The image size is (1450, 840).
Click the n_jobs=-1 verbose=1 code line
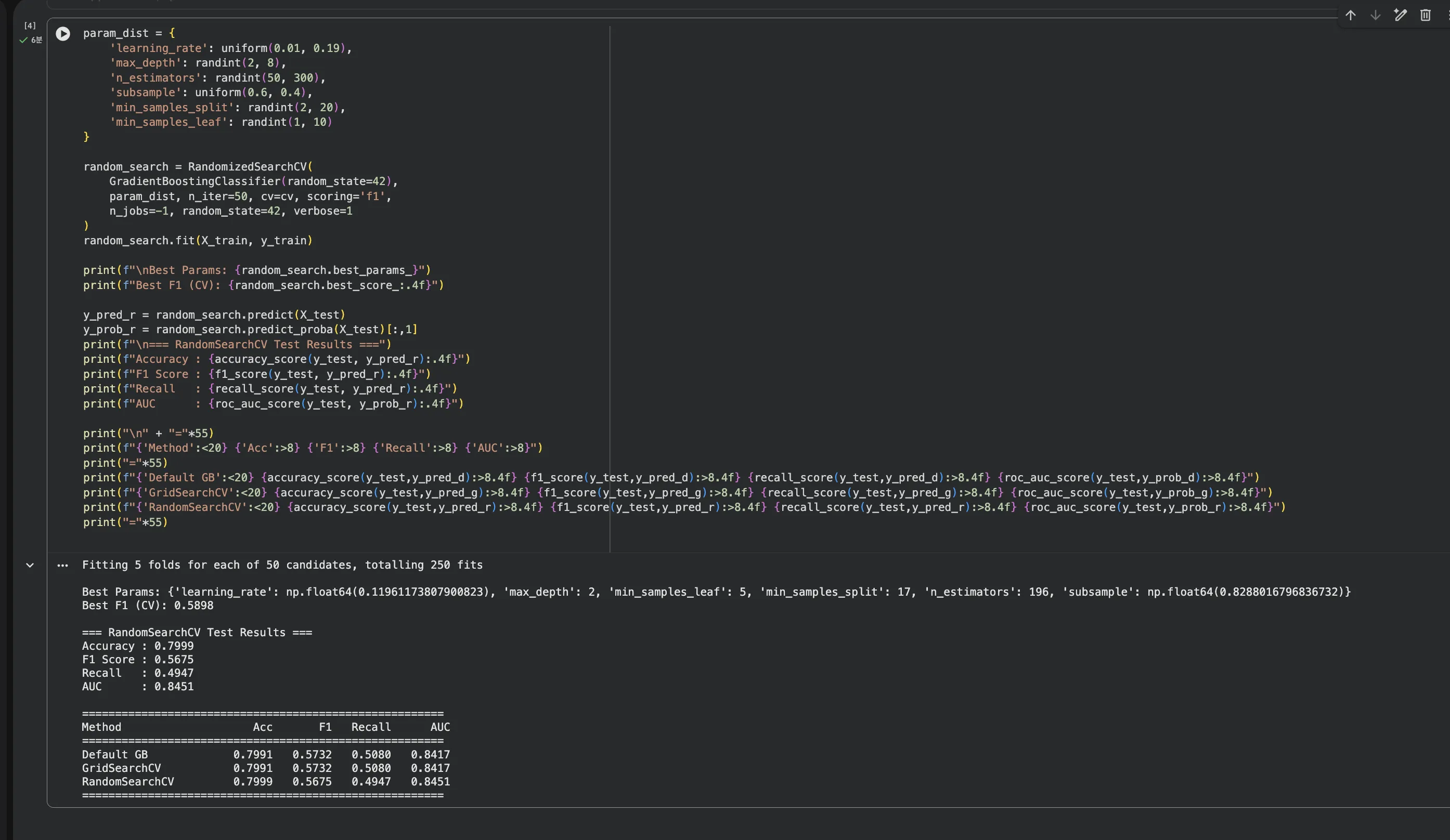click(230, 211)
